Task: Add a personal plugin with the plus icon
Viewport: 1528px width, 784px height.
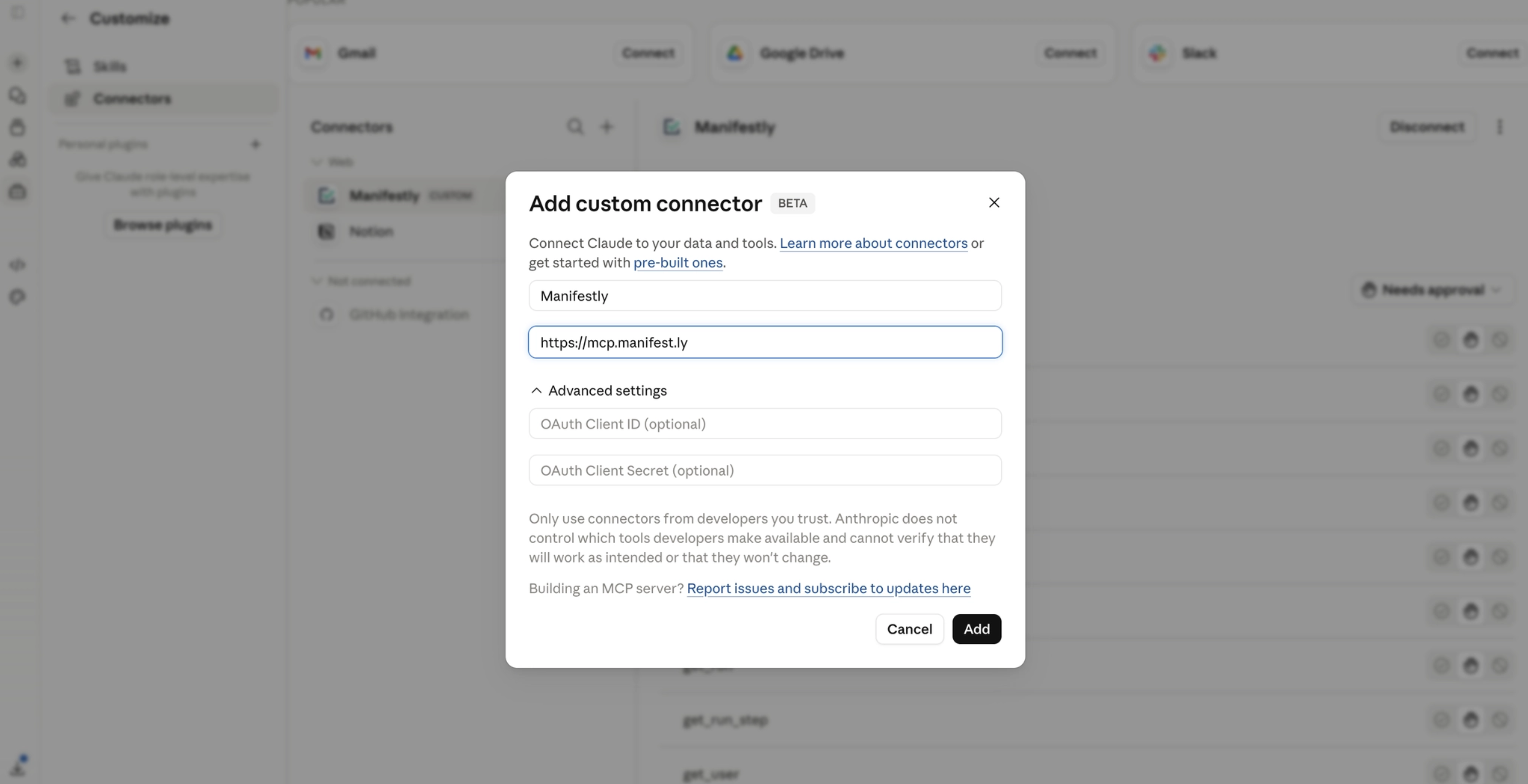Action: (x=256, y=144)
